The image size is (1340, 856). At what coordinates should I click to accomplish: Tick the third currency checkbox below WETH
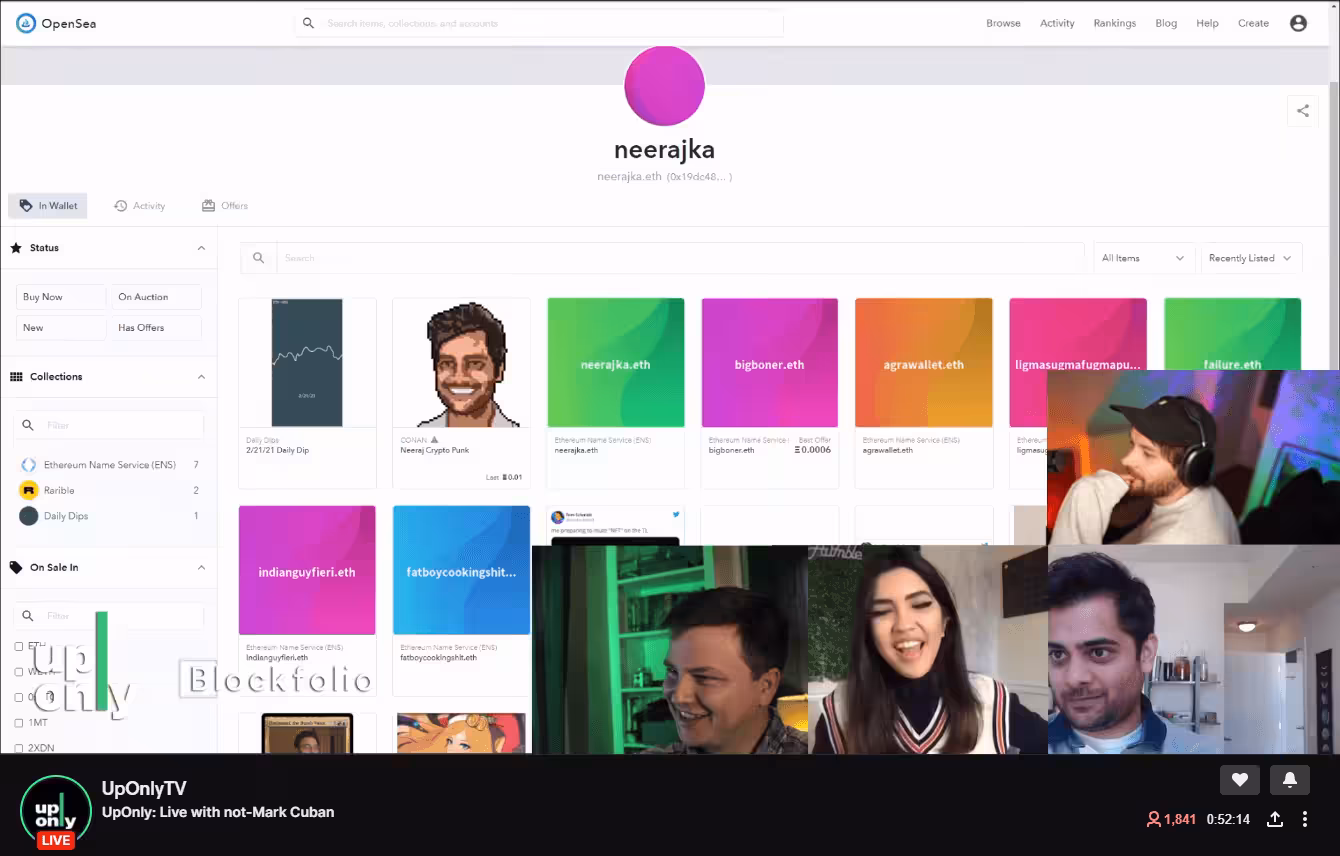pyautogui.click(x=19, y=697)
